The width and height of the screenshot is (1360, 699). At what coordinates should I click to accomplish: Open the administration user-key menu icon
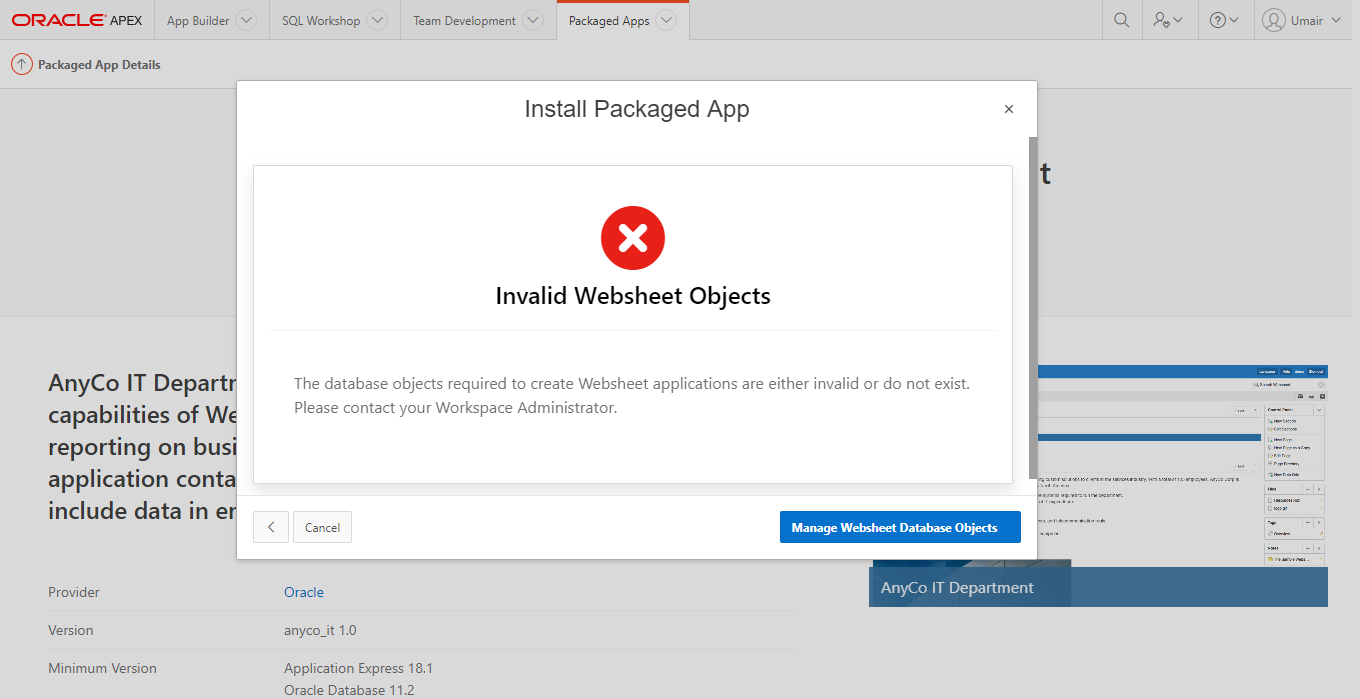coord(1168,20)
